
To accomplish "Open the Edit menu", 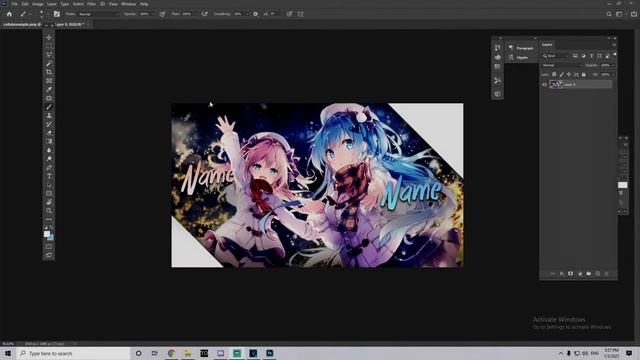I will coord(25,4).
